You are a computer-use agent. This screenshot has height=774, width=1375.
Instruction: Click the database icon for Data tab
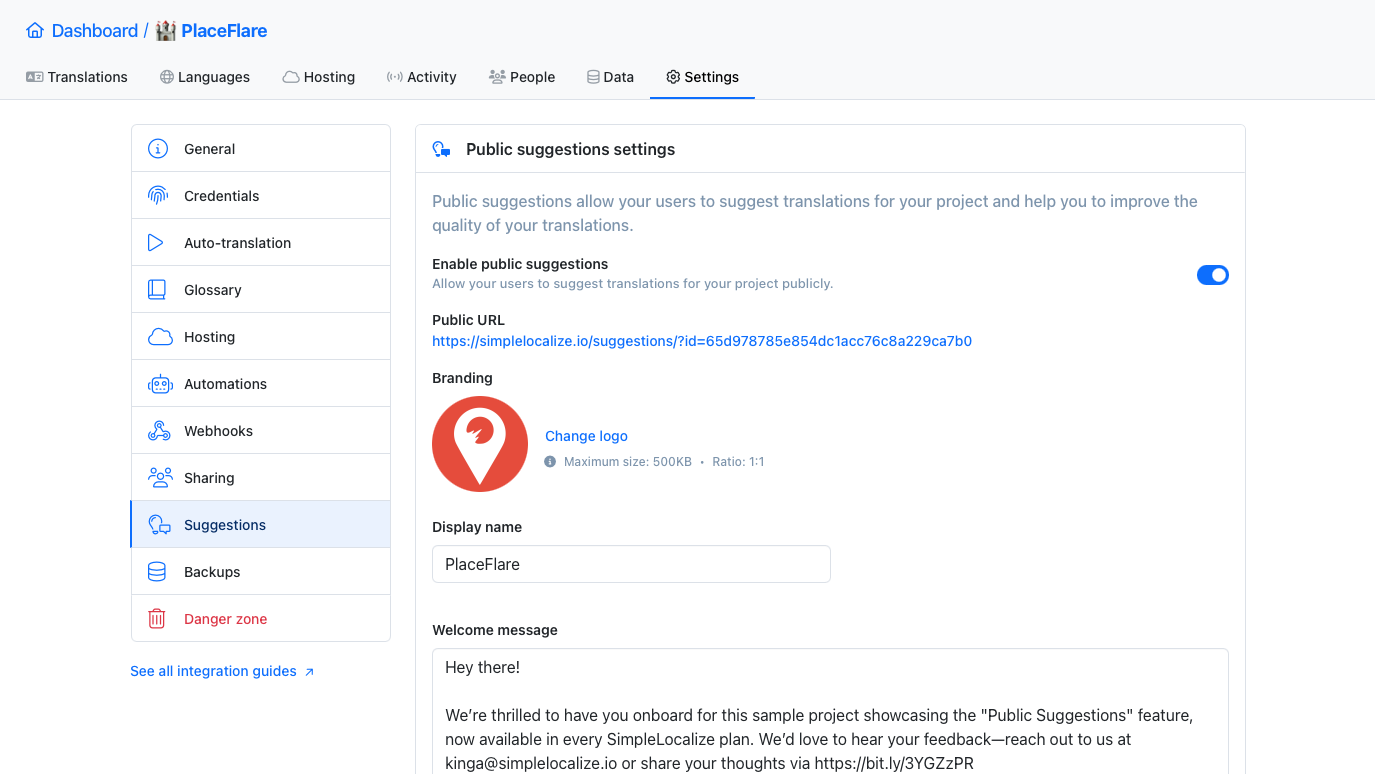click(x=593, y=77)
